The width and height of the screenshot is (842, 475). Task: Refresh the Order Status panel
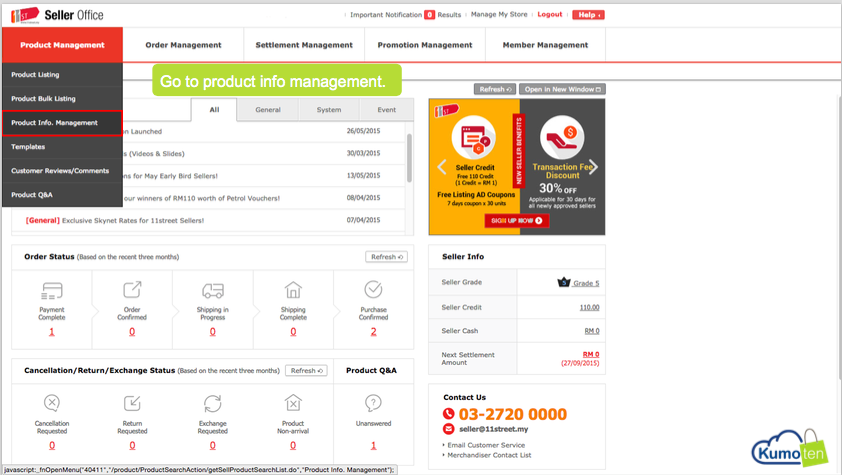(386, 257)
